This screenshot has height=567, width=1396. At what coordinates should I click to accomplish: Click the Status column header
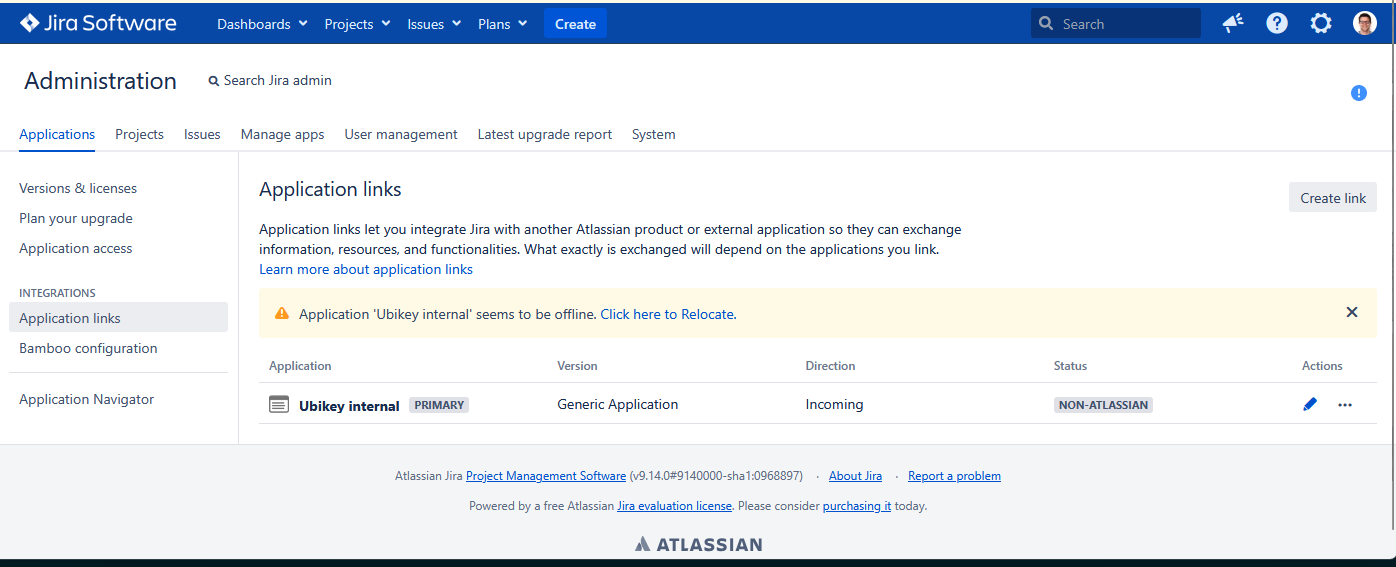pos(1070,366)
